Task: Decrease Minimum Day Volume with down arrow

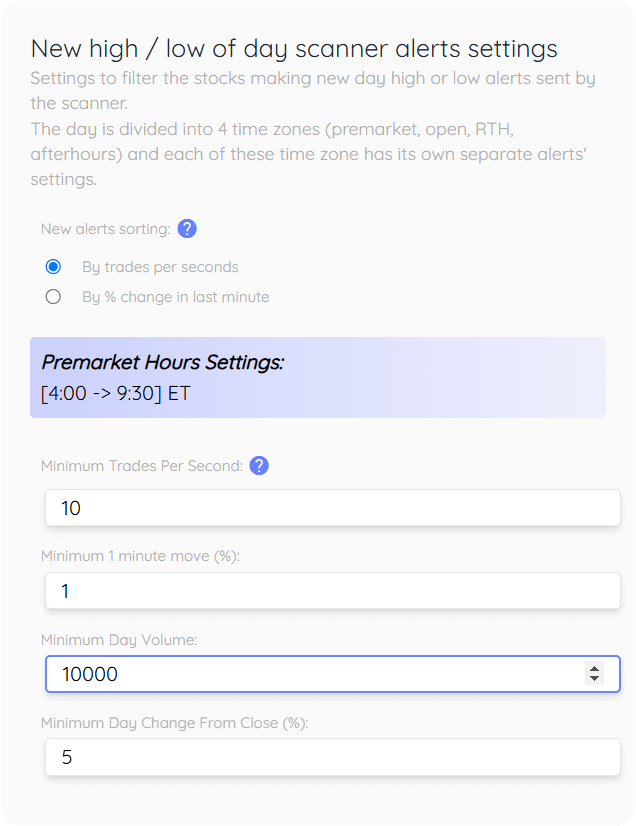Action: click(x=594, y=679)
